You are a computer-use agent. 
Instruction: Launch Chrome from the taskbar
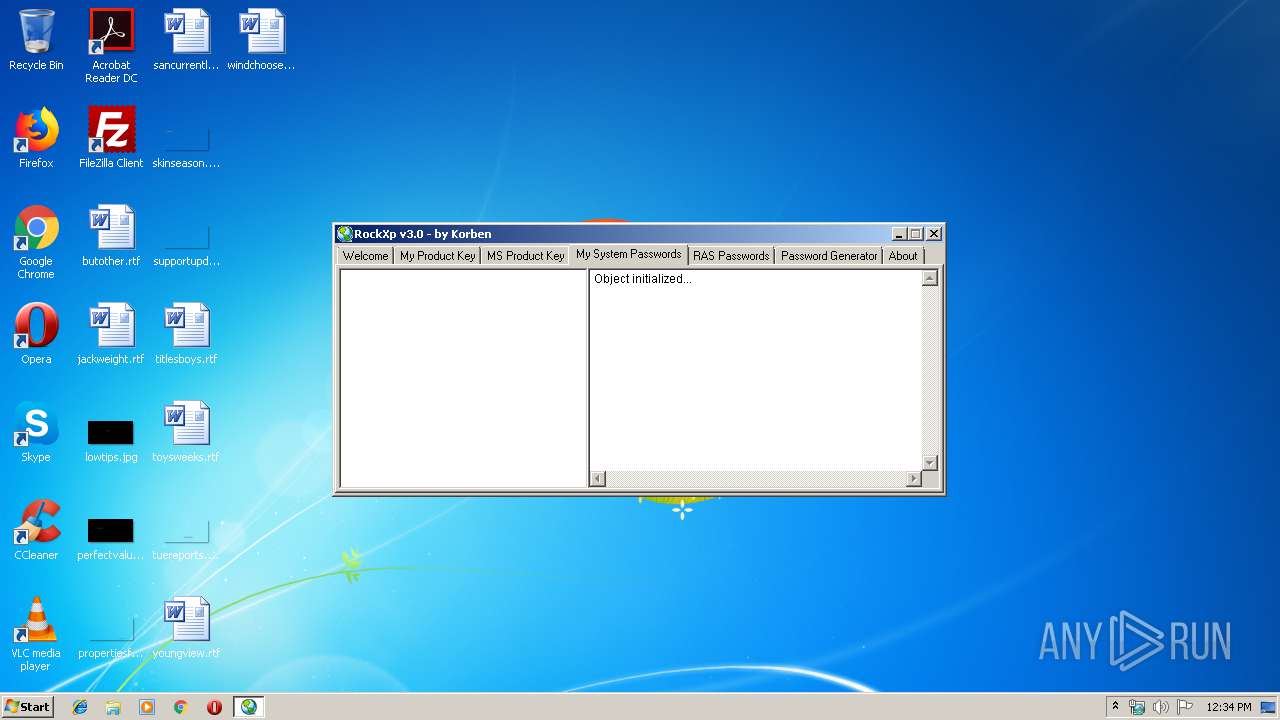(x=181, y=707)
